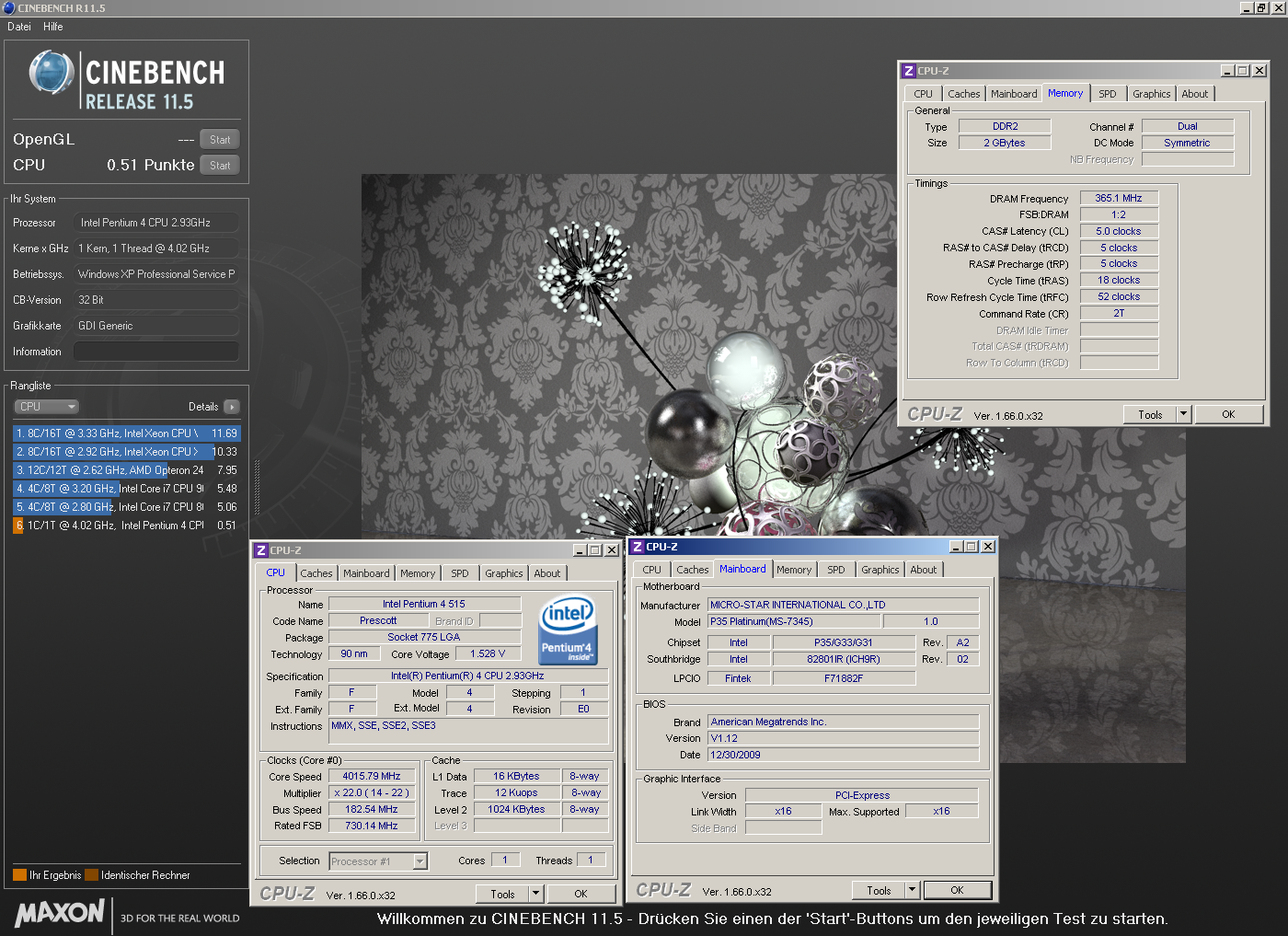The height and width of the screenshot is (936, 1288).
Task: Click the brown Identischer Rechner legend swatch
Action: pos(91,875)
